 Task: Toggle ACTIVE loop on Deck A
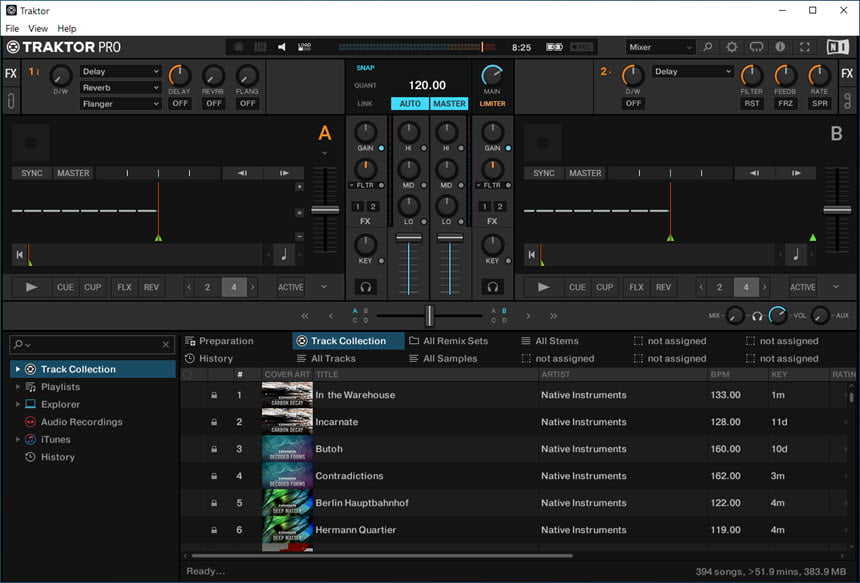click(x=291, y=287)
